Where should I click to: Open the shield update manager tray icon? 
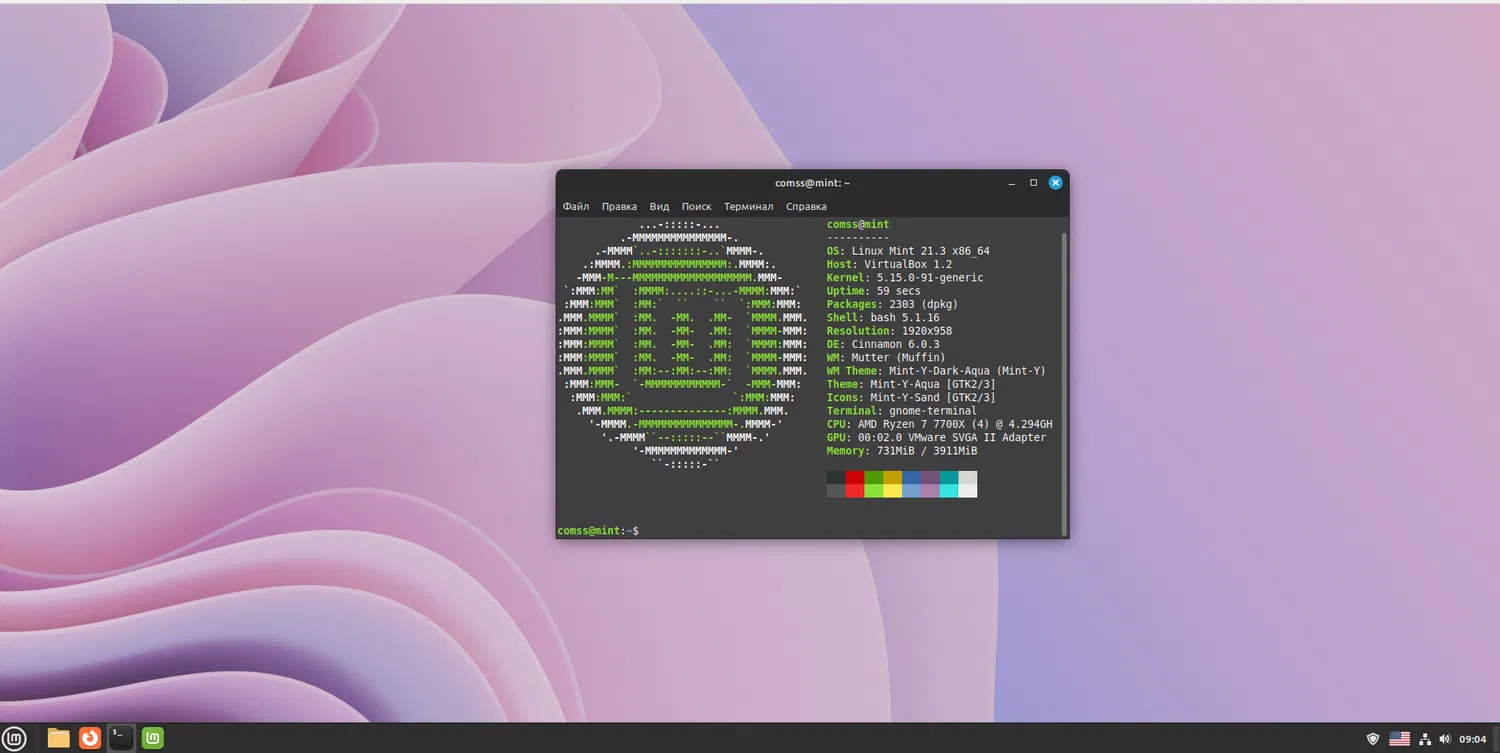click(1373, 739)
